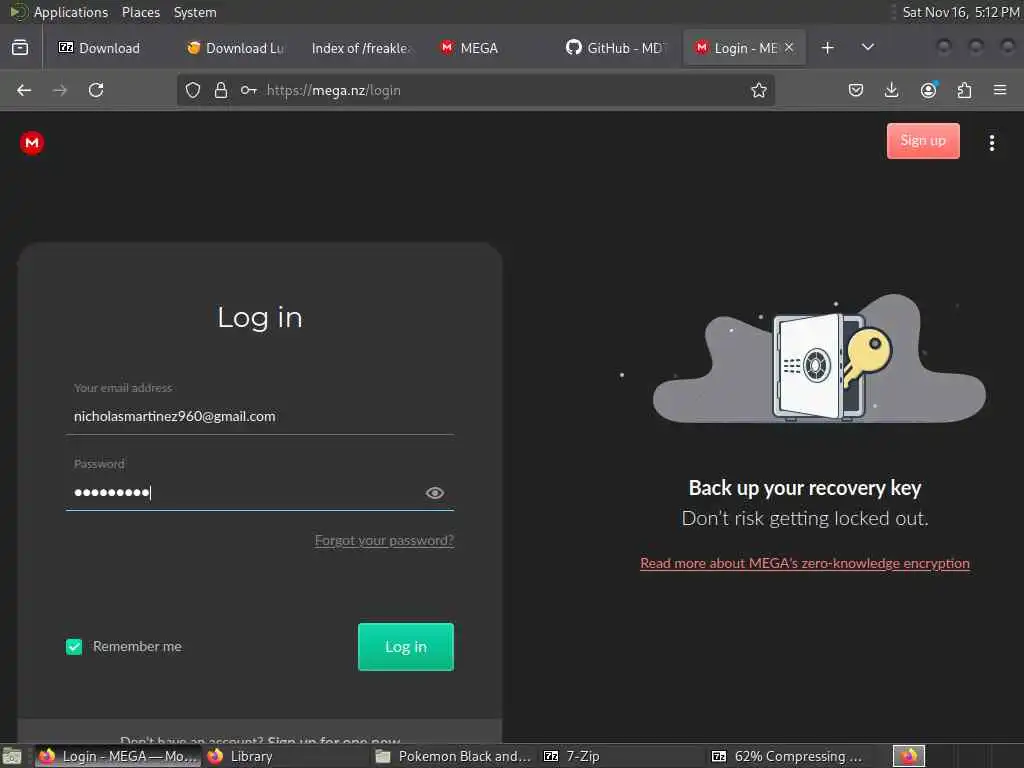1024x768 pixels.
Task: Open Pokemon Black and... folder window in taskbar
Action: click(455, 756)
